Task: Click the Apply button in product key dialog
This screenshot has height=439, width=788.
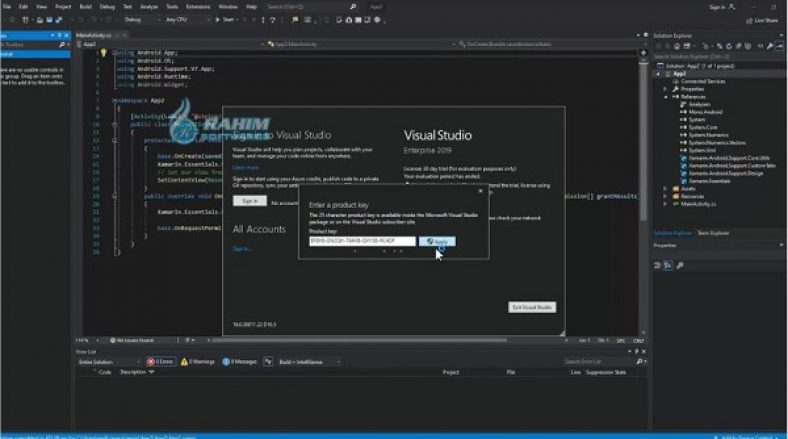Action: tap(437, 242)
